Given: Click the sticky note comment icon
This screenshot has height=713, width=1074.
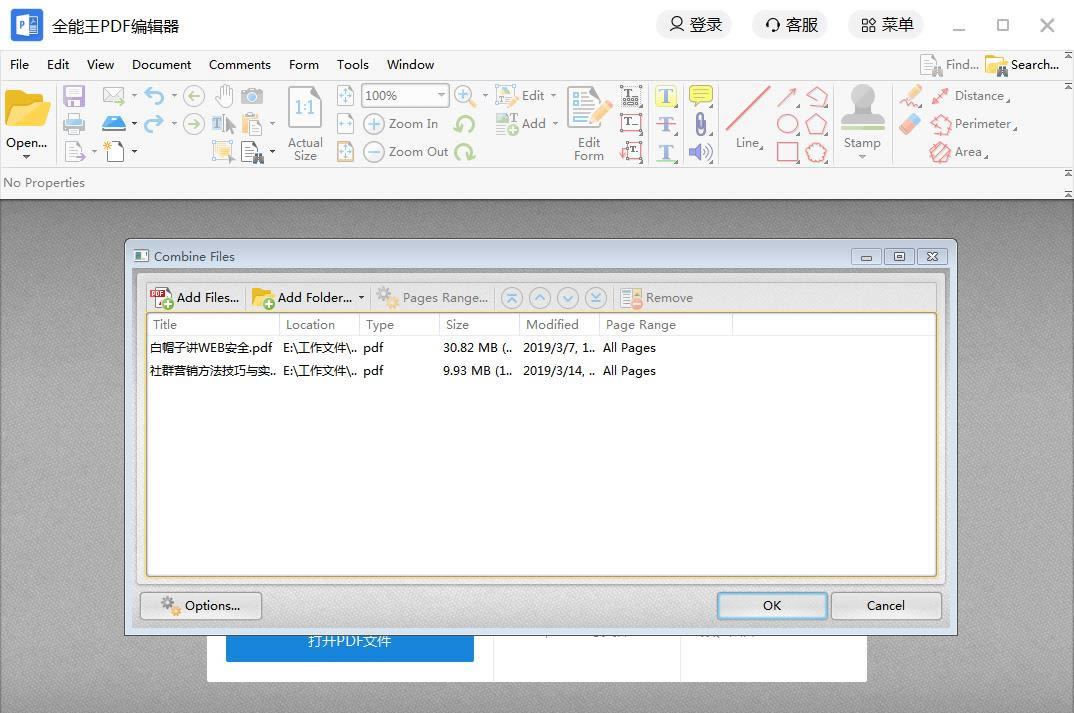Looking at the screenshot, I should 701,95.
